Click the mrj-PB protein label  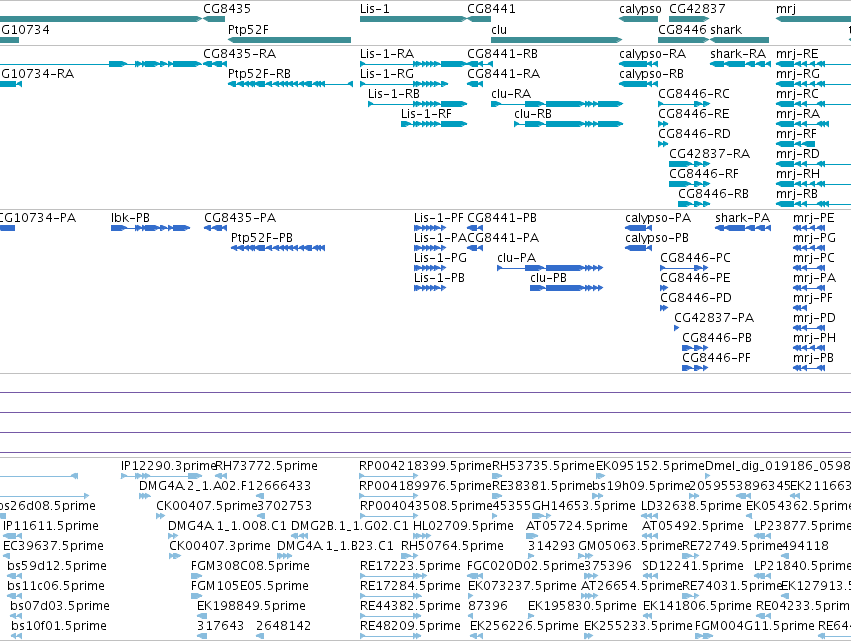click(x=814, y=359)
